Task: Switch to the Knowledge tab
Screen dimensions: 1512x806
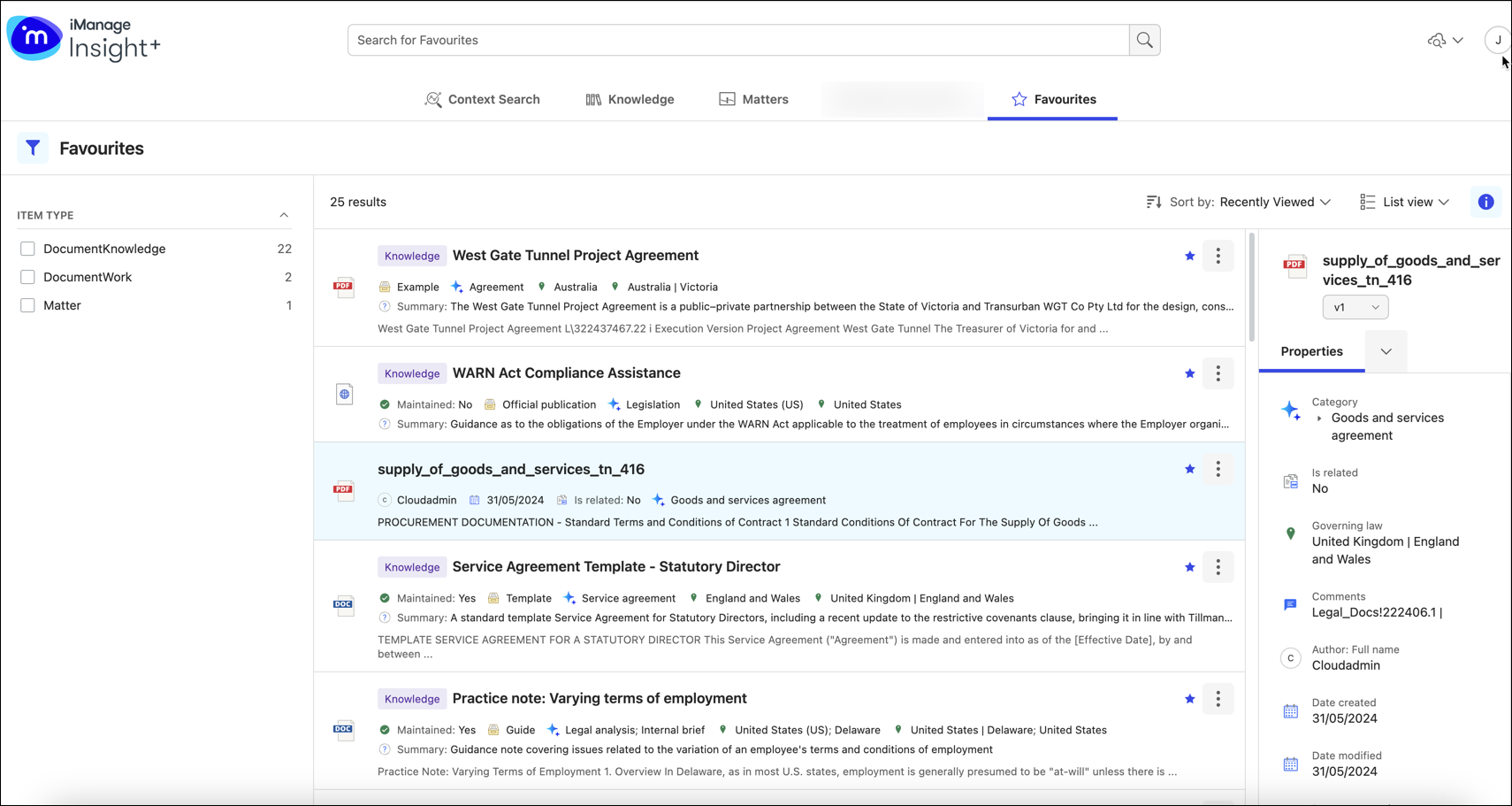Action: click(x=630, y=99)
